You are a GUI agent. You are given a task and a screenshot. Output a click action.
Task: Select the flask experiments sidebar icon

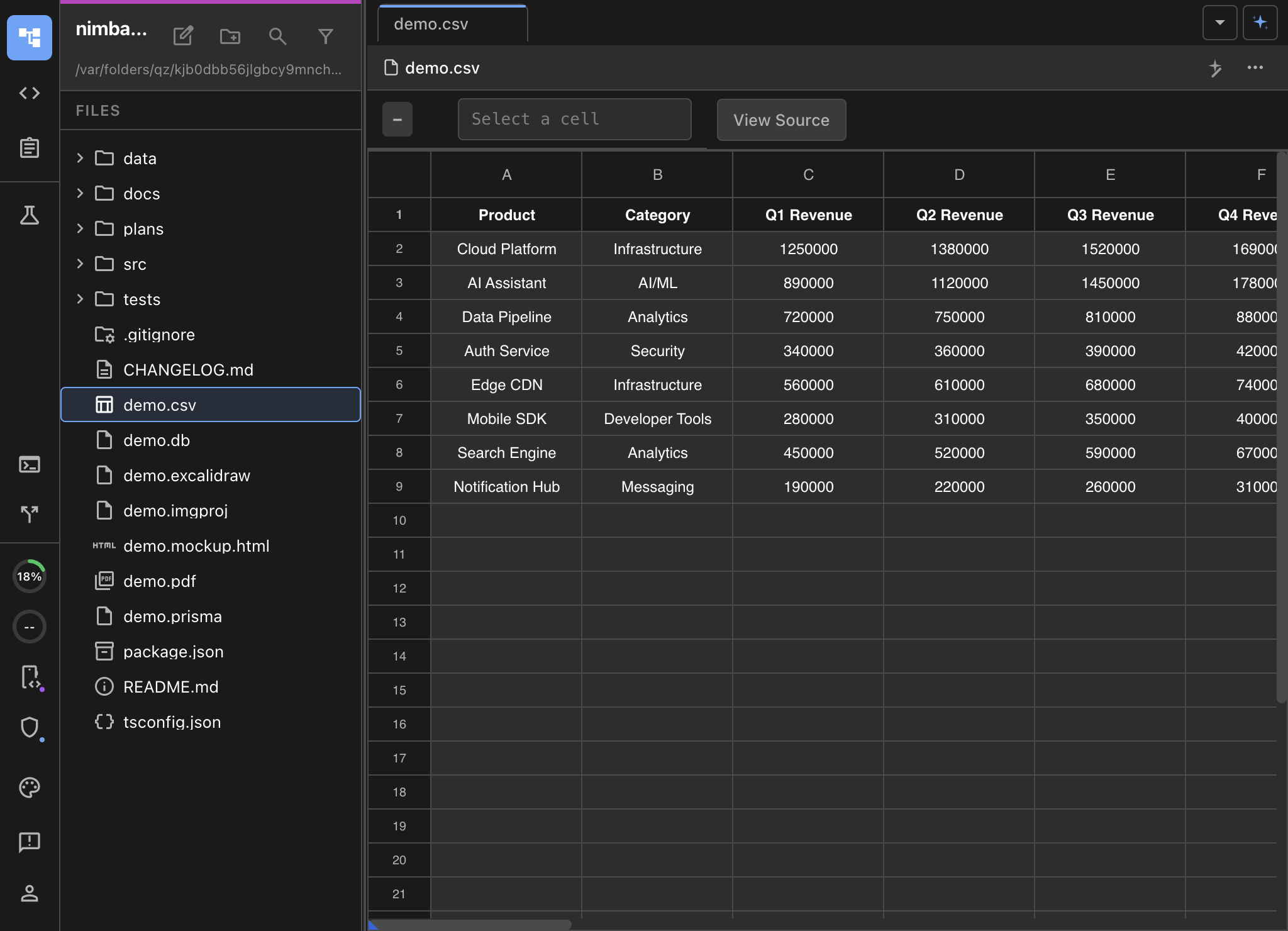point(30,215)
